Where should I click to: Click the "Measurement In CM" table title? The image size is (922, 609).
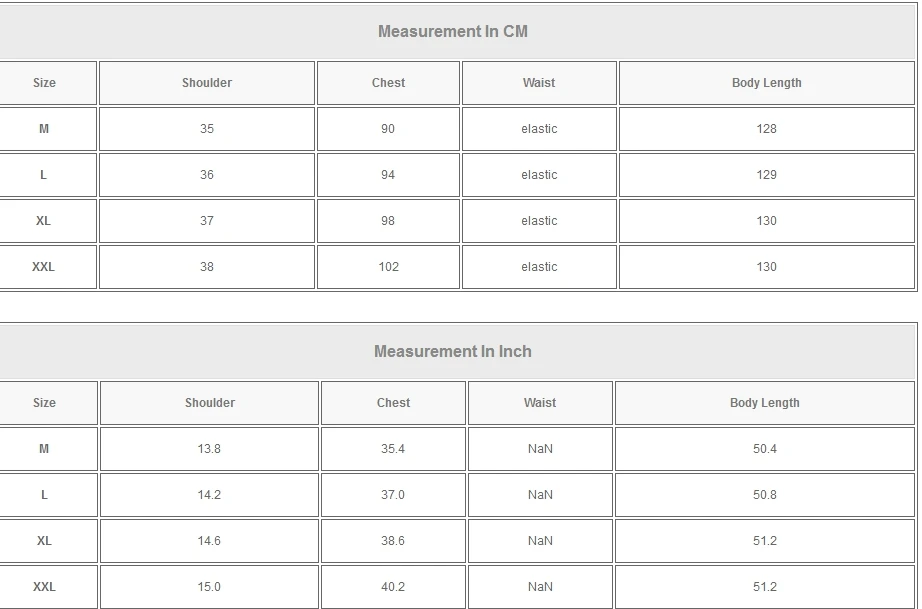pos(453,32)
